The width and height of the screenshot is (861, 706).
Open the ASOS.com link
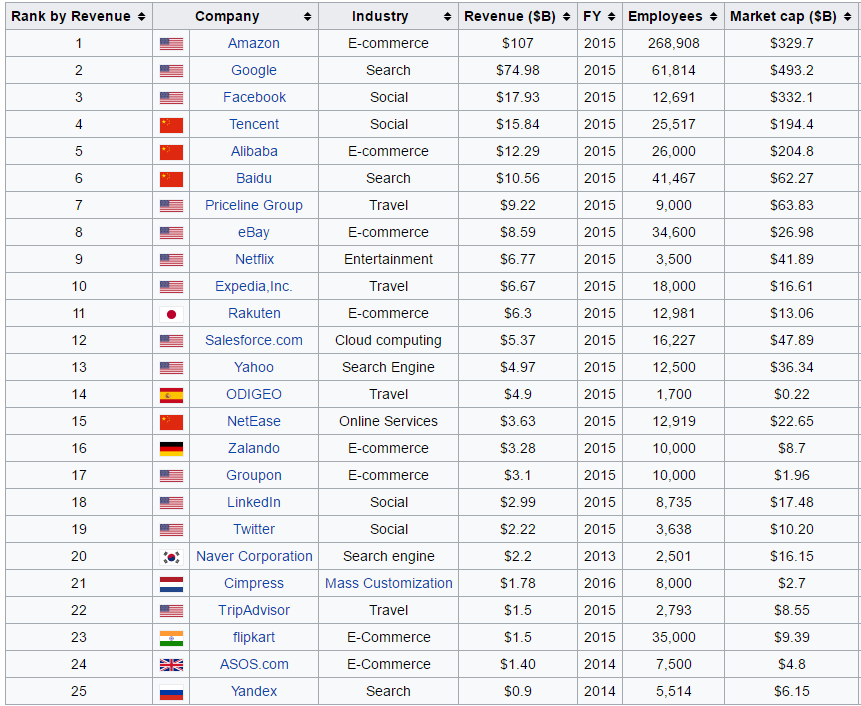pyautogui.click(x=254, y=664)
